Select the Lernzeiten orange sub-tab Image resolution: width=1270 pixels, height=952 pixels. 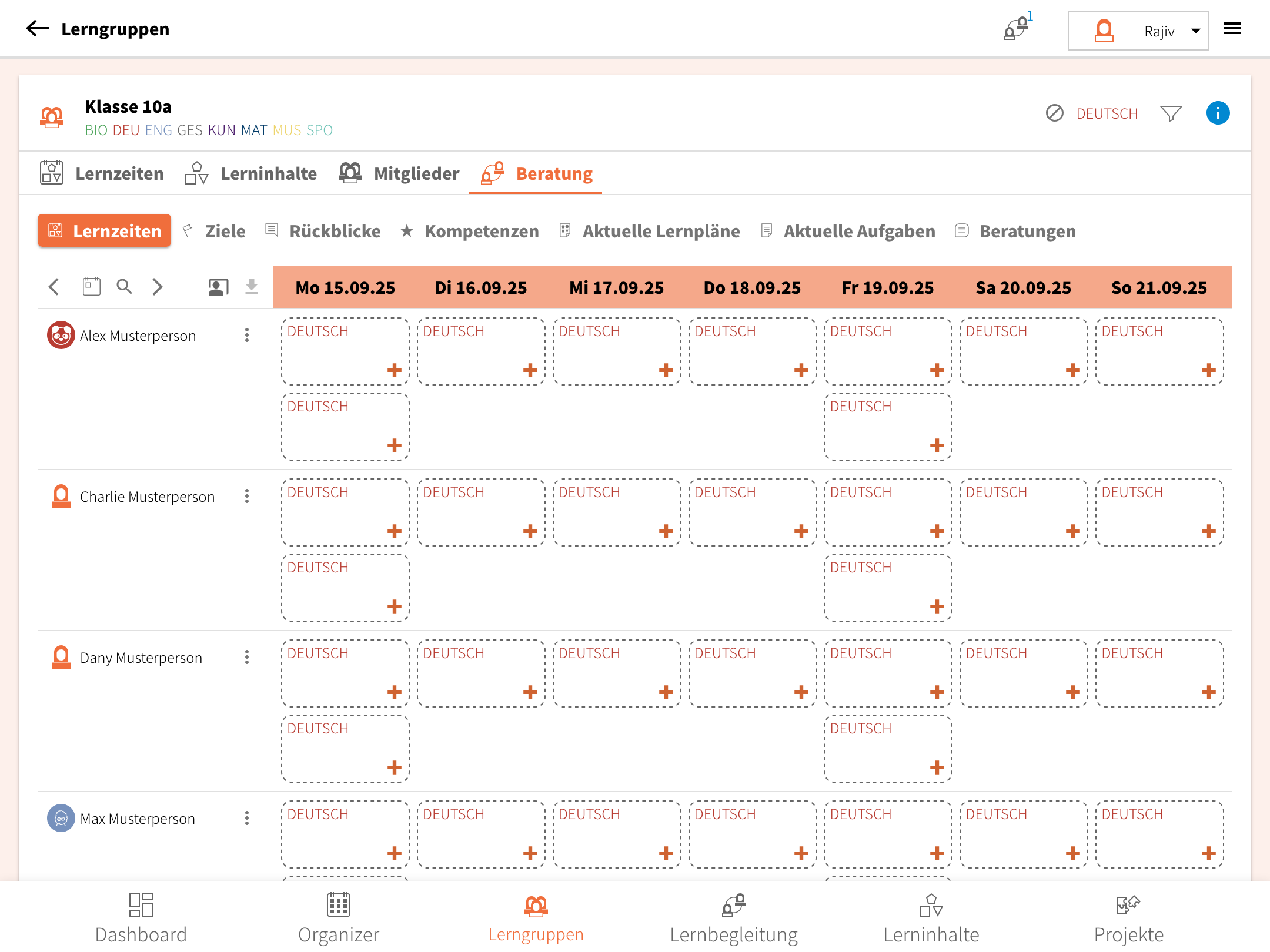tap(105, 231)
